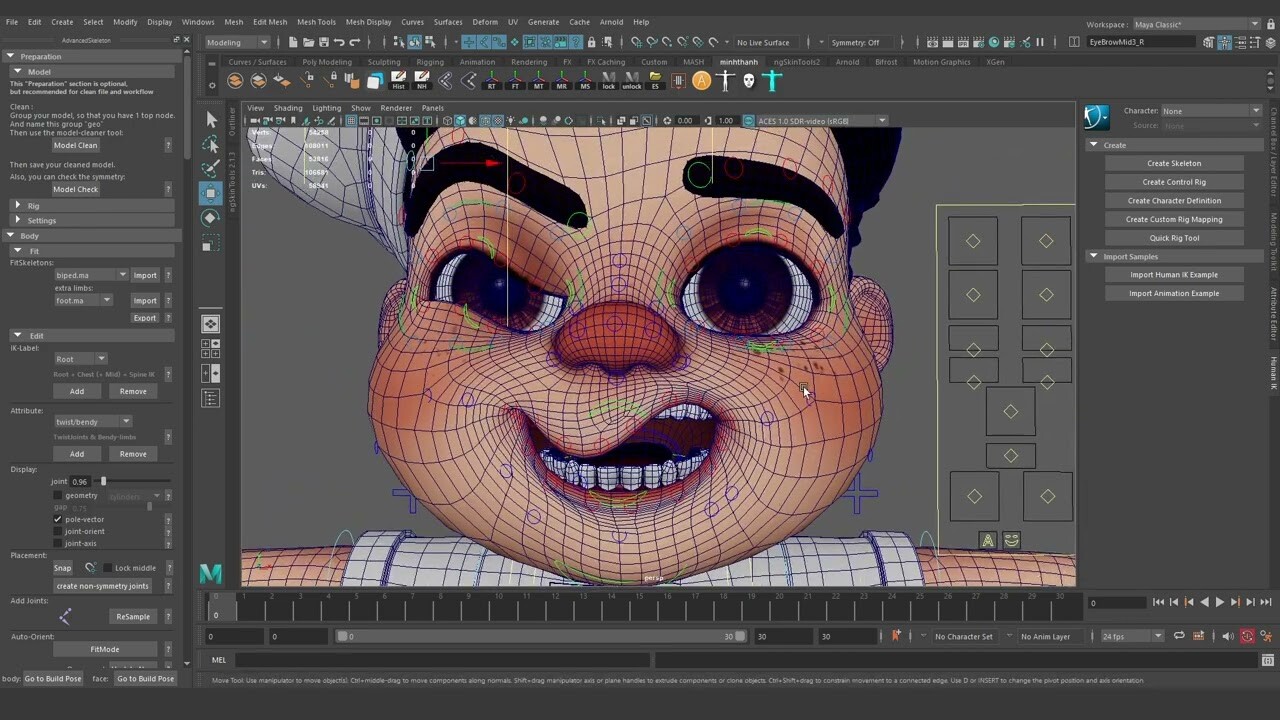The height and width of the screenshot is (720, 1280).
Task: Open the twist/bendy Attribute dropdown
Action: pyautogui.click(x=126, y=421)
